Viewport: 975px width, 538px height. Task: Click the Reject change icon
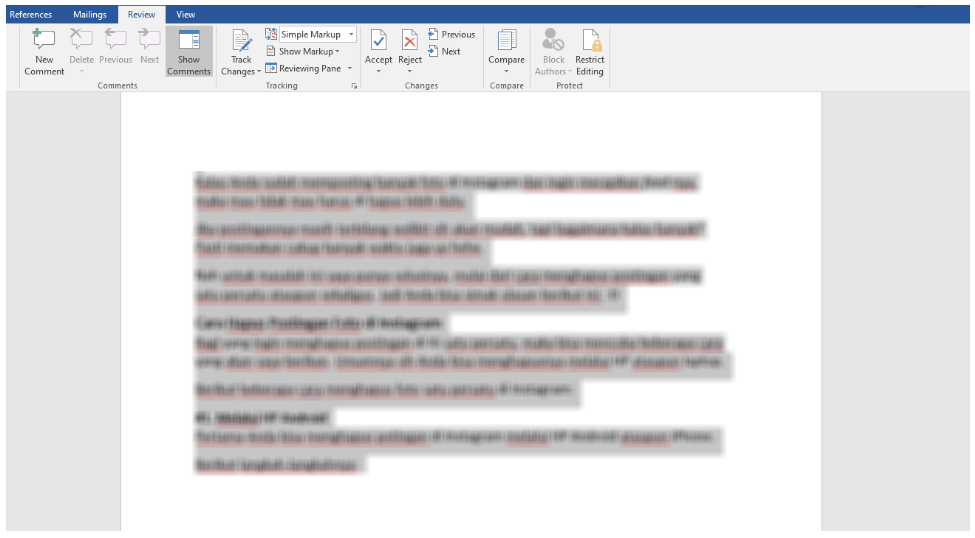click(410, 40)
